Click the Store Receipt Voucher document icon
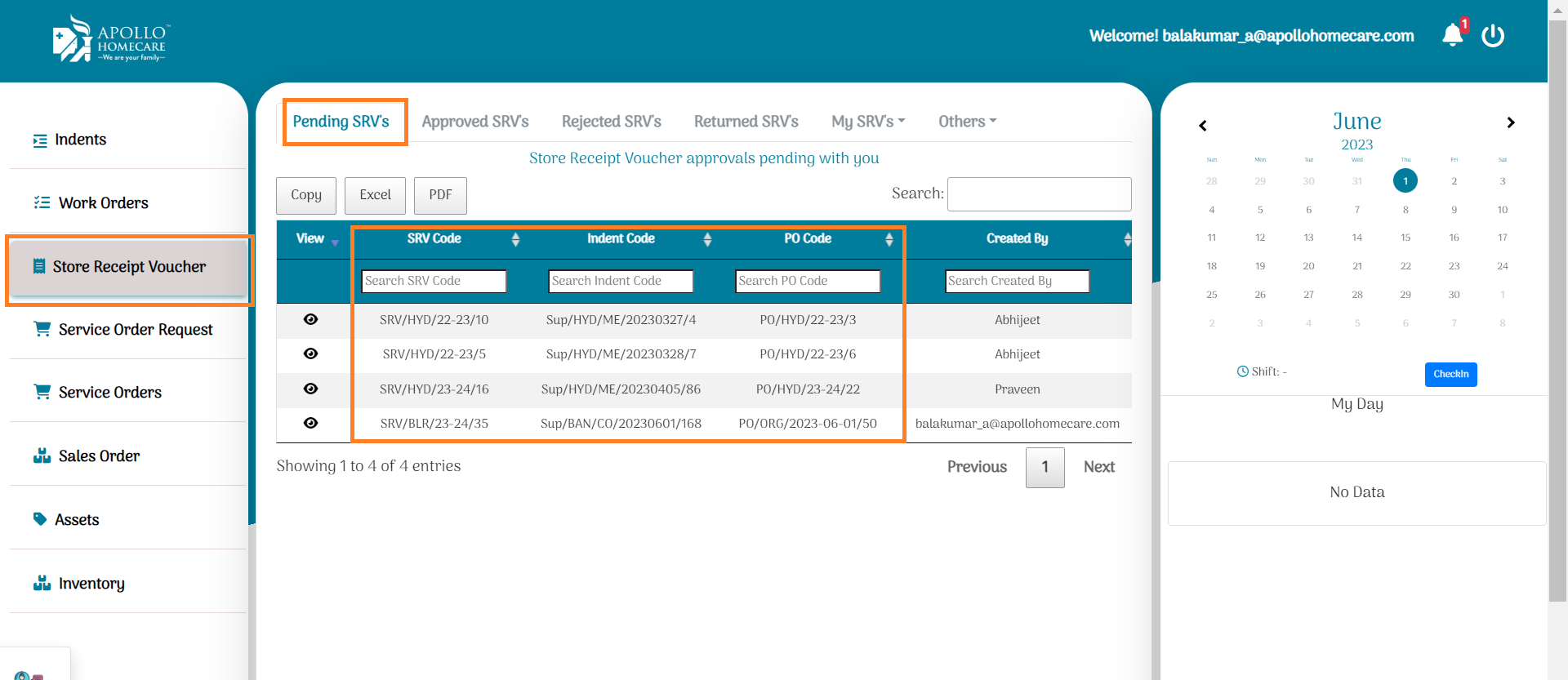Viewport: 1568px width, 680px height. (39, 266)
